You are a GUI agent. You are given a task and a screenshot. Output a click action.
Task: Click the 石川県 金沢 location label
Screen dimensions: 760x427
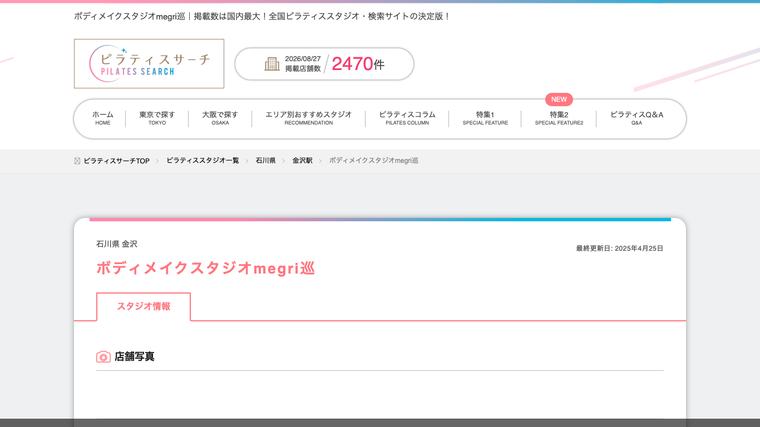pyautogui.click(x=117, y=244)
